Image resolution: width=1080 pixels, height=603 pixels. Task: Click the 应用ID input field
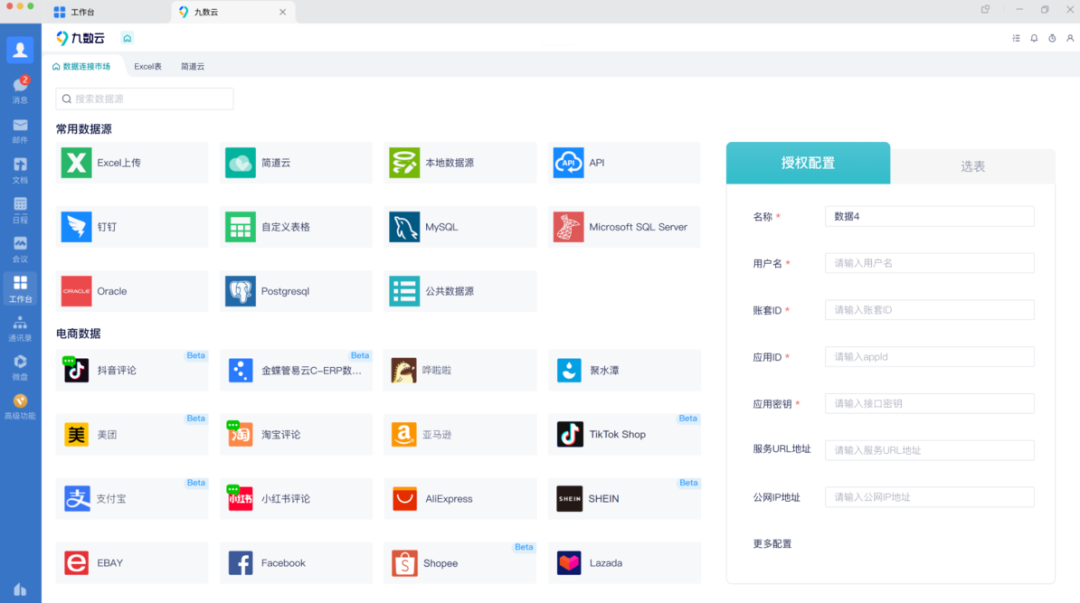[x=929, y=356]
